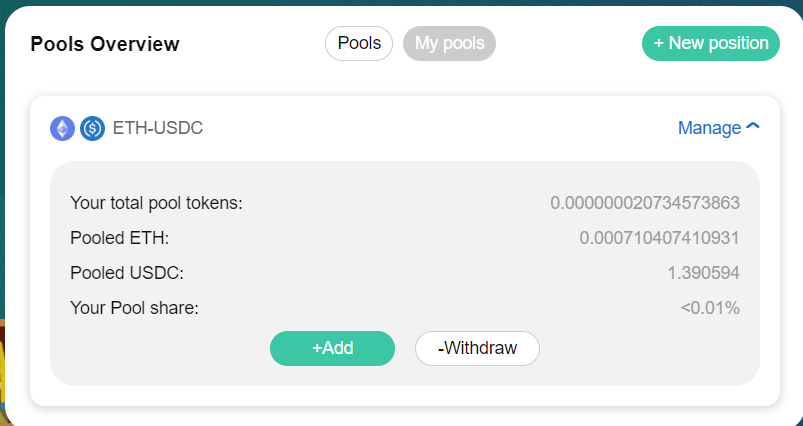Click the ETH-USDC pair name
803x426 pixels.
pos(158,128)
